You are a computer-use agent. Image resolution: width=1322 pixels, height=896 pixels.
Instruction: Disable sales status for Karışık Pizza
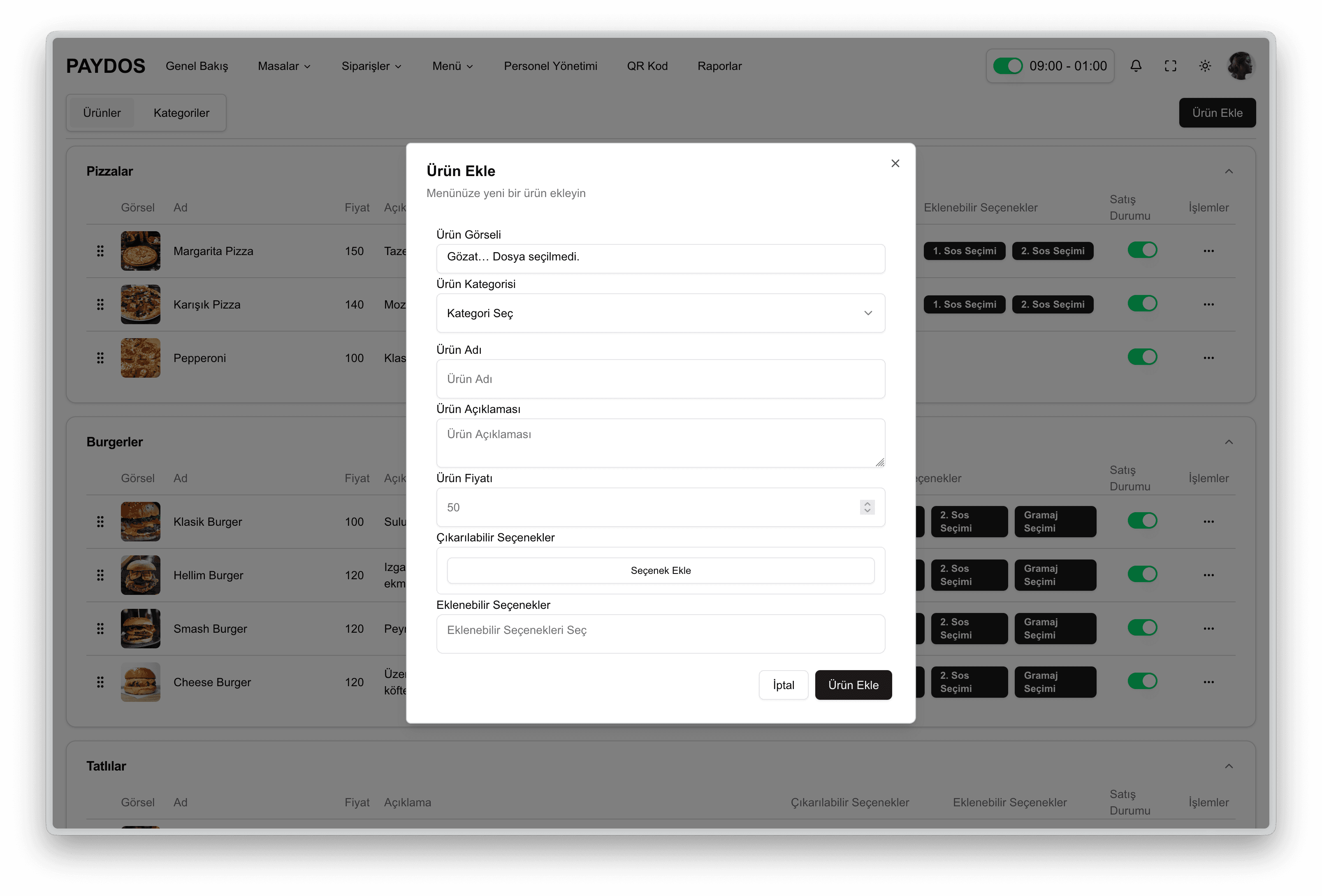coord(1142,304)
